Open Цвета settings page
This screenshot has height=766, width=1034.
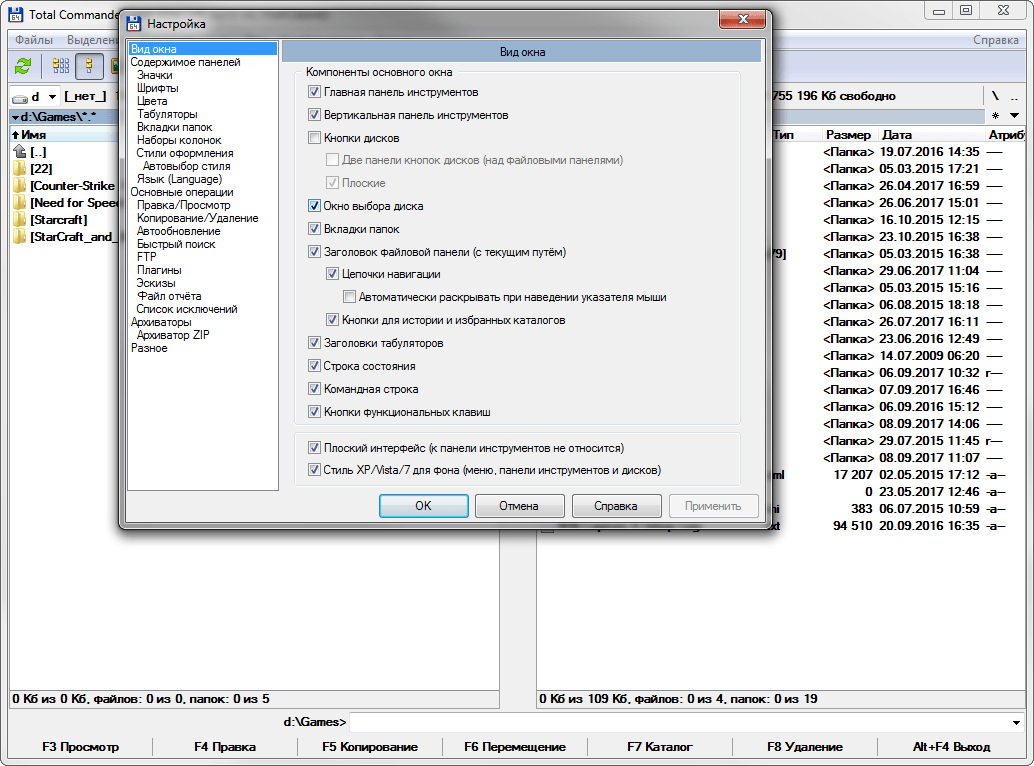[152, 101]
